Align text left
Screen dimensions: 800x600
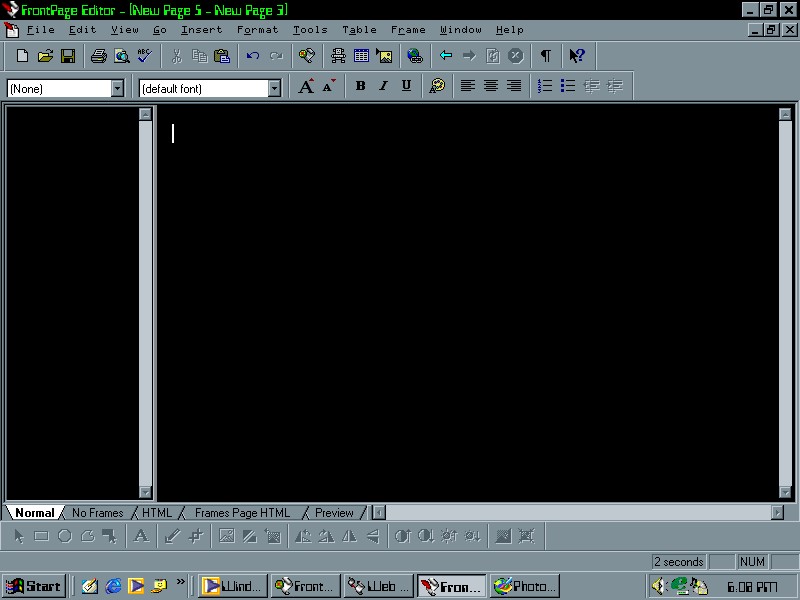point(467,86)
